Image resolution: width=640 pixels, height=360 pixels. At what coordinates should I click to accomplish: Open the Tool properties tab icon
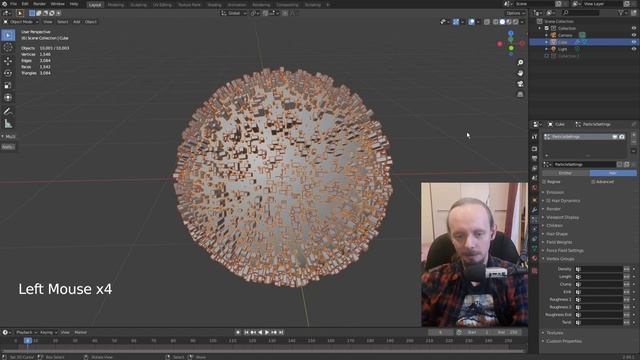point(534,137)
